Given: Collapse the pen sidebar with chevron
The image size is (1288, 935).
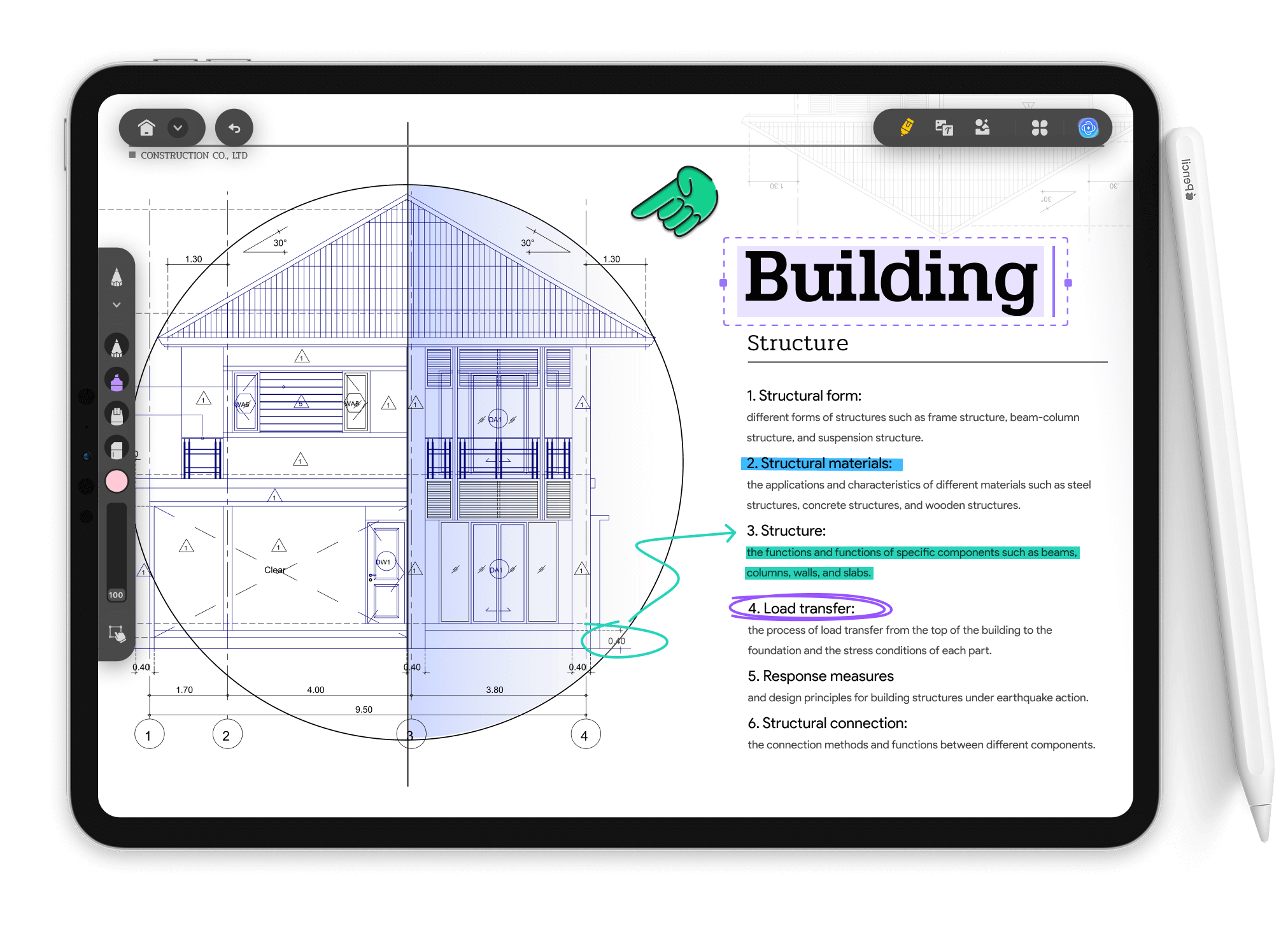Looking at the screenshot, I should (117, 305).
